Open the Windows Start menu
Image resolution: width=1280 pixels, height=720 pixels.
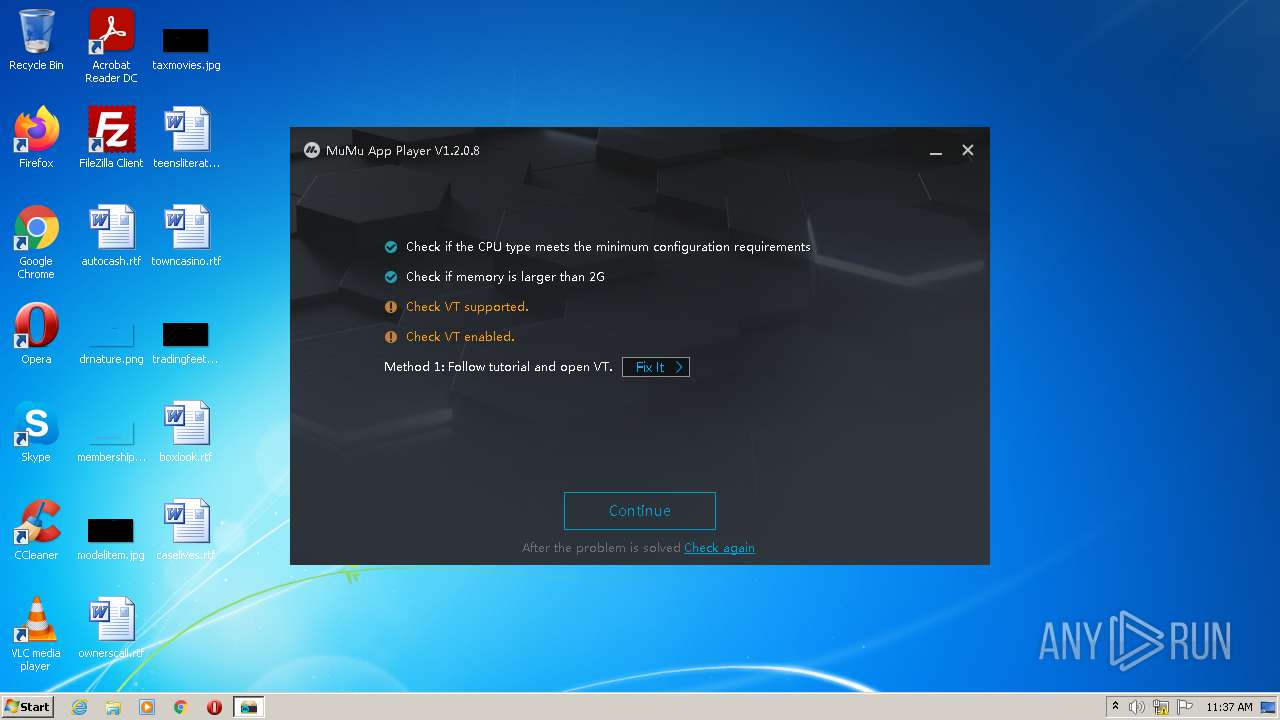click(28, 707)
